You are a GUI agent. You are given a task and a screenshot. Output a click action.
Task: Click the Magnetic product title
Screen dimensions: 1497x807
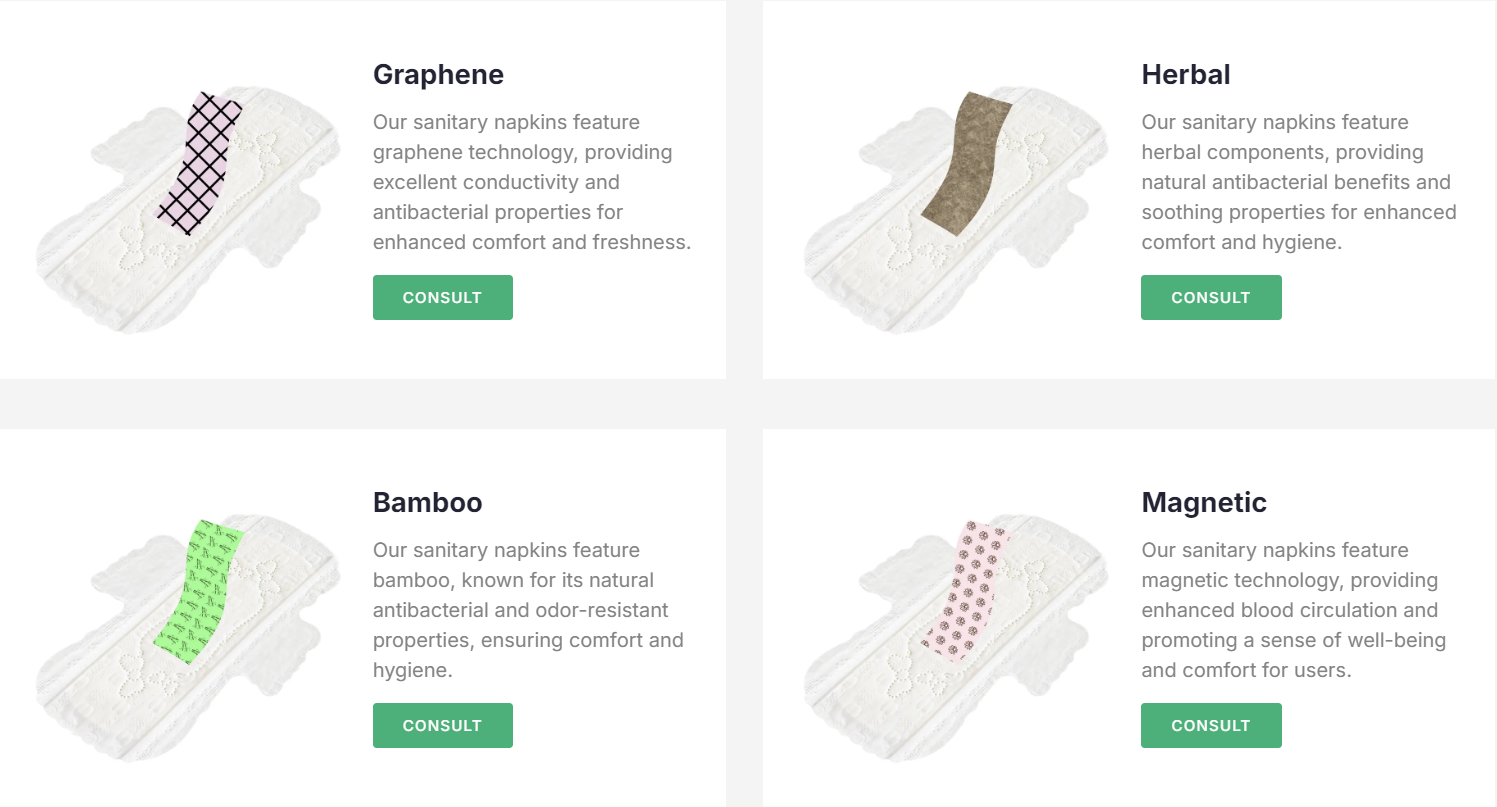coord(1204,502)
